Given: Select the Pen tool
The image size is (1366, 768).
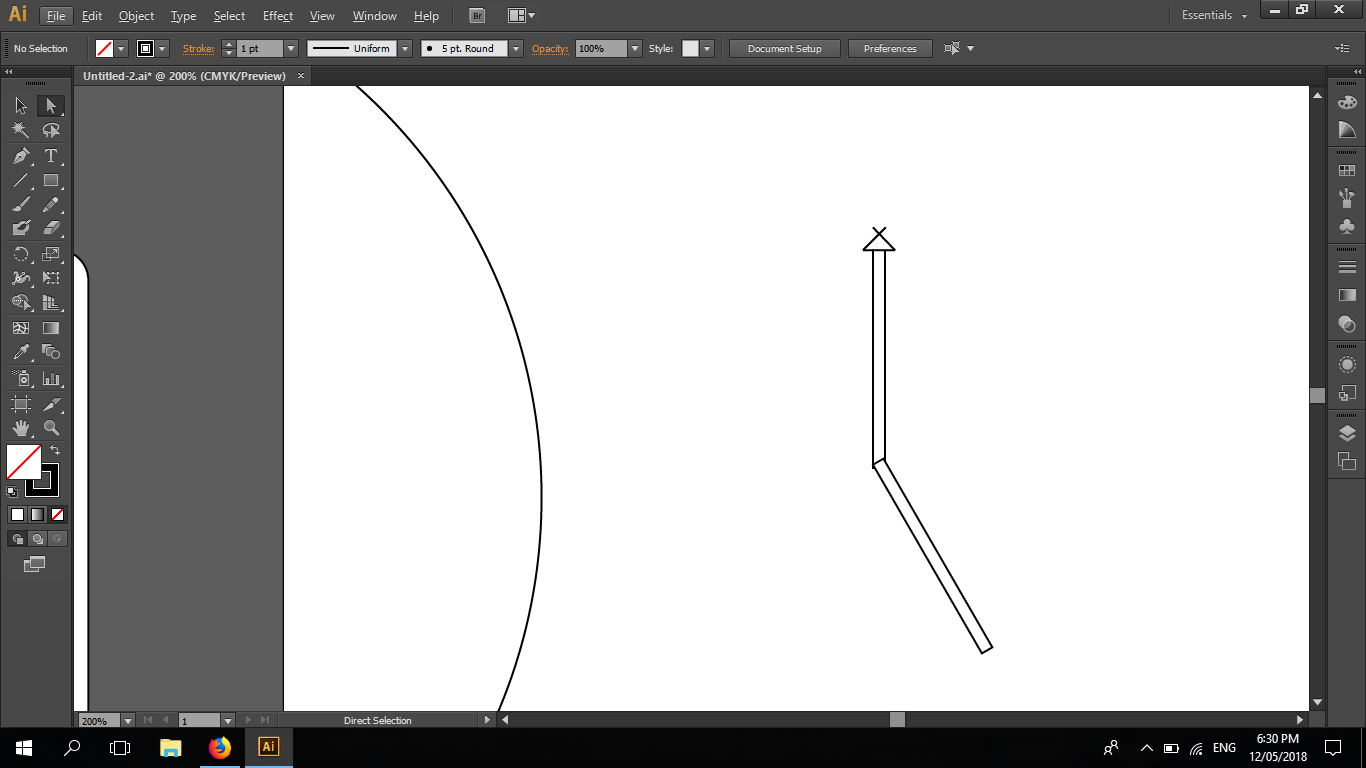Looking at the screenshot, I should coord(21,156).
